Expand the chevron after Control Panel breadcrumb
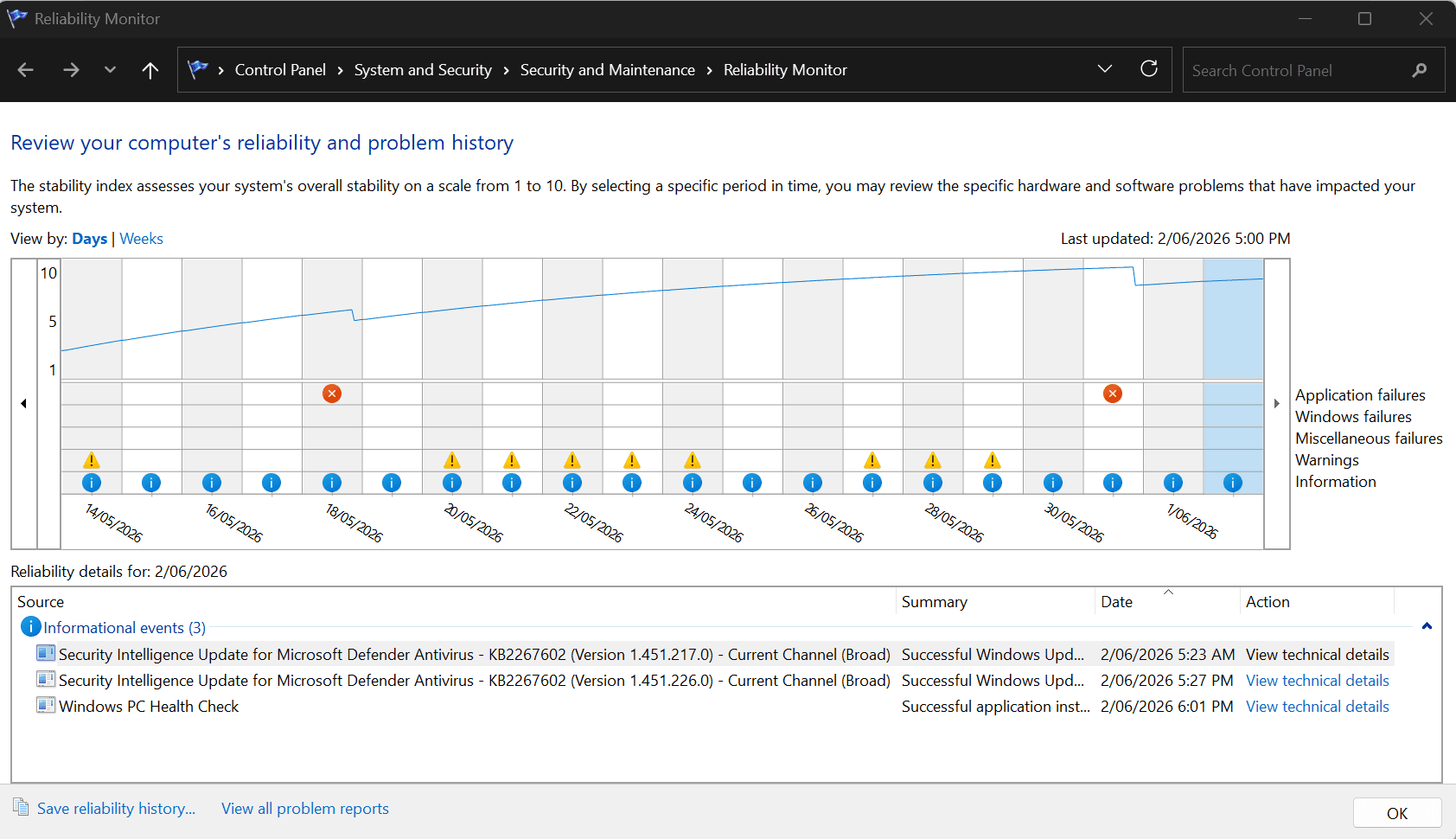The width and height of the screenshot is (1456, 839). (340, 70)
